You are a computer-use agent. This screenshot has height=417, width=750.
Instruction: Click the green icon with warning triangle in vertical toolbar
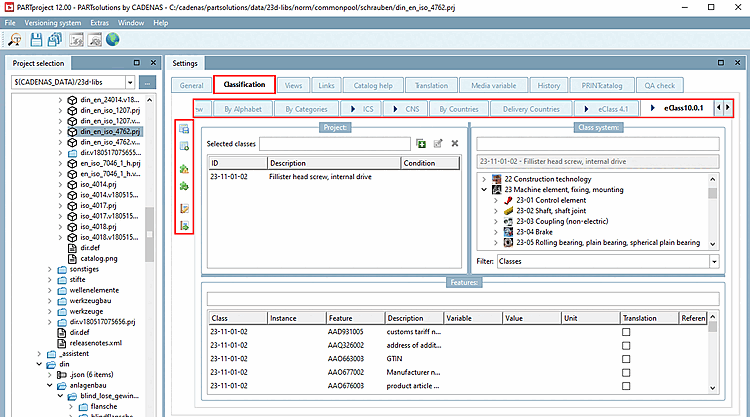click(184, 169)
